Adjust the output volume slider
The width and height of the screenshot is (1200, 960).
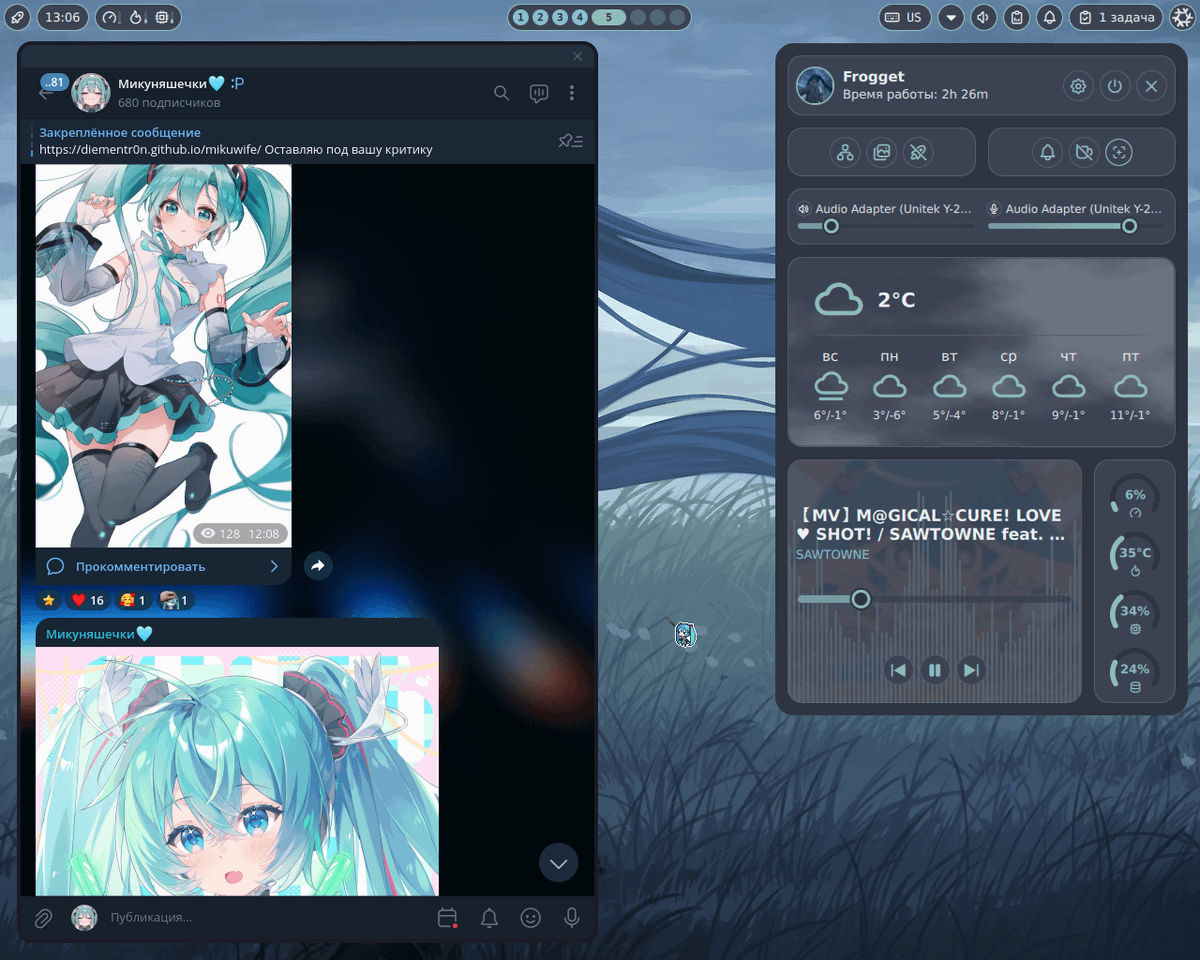coord(885,226)
